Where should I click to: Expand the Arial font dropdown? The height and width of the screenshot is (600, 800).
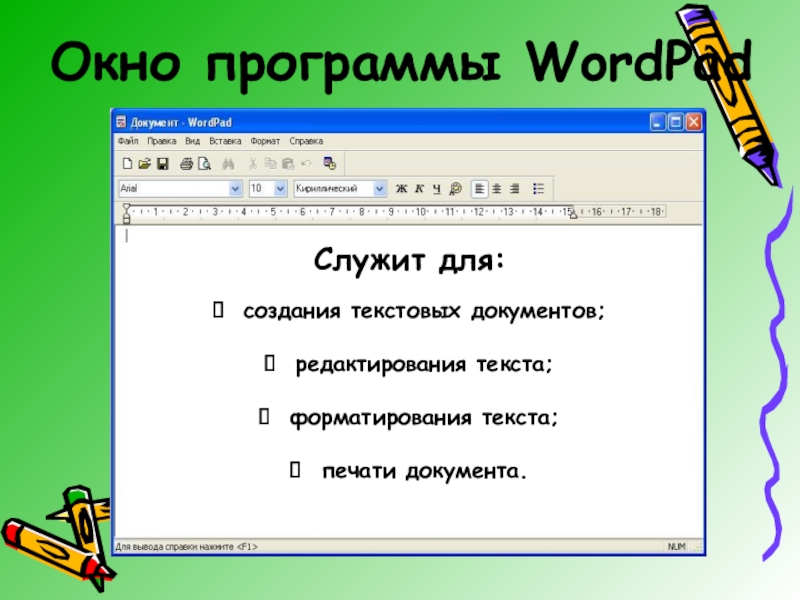pos(235,189)
